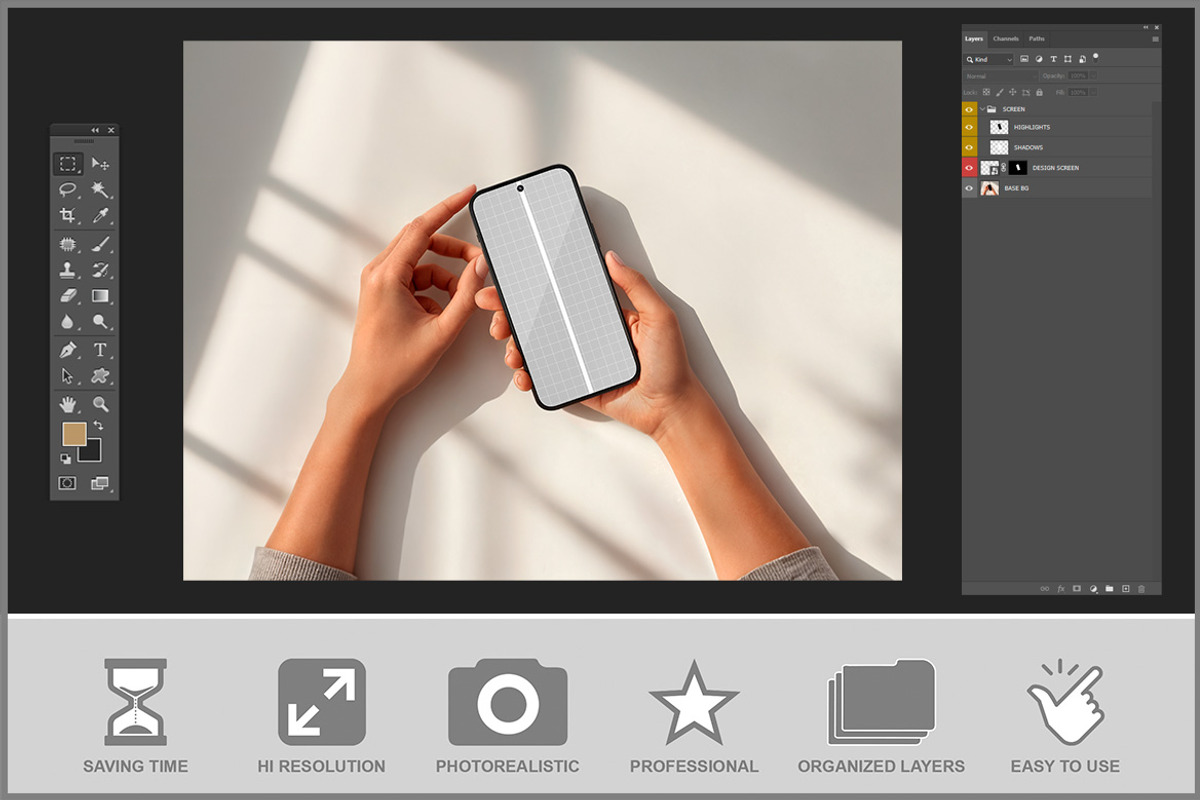The height and width of the screenshot is (800, 1200).
Task: Select the Lasso tool
Action: pyautogui.click(x=68, y=190)
